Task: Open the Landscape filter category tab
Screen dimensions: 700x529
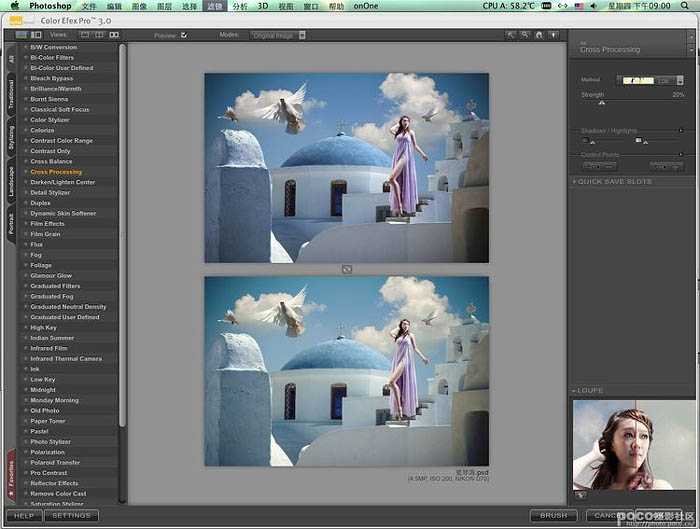Action: pos(11,182)
